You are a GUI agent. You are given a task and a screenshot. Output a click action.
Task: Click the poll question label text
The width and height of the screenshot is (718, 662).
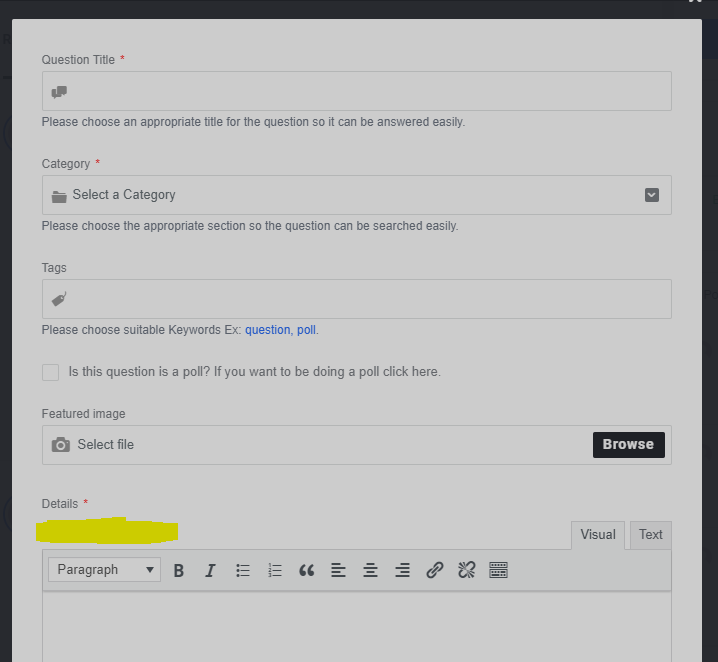255,372
